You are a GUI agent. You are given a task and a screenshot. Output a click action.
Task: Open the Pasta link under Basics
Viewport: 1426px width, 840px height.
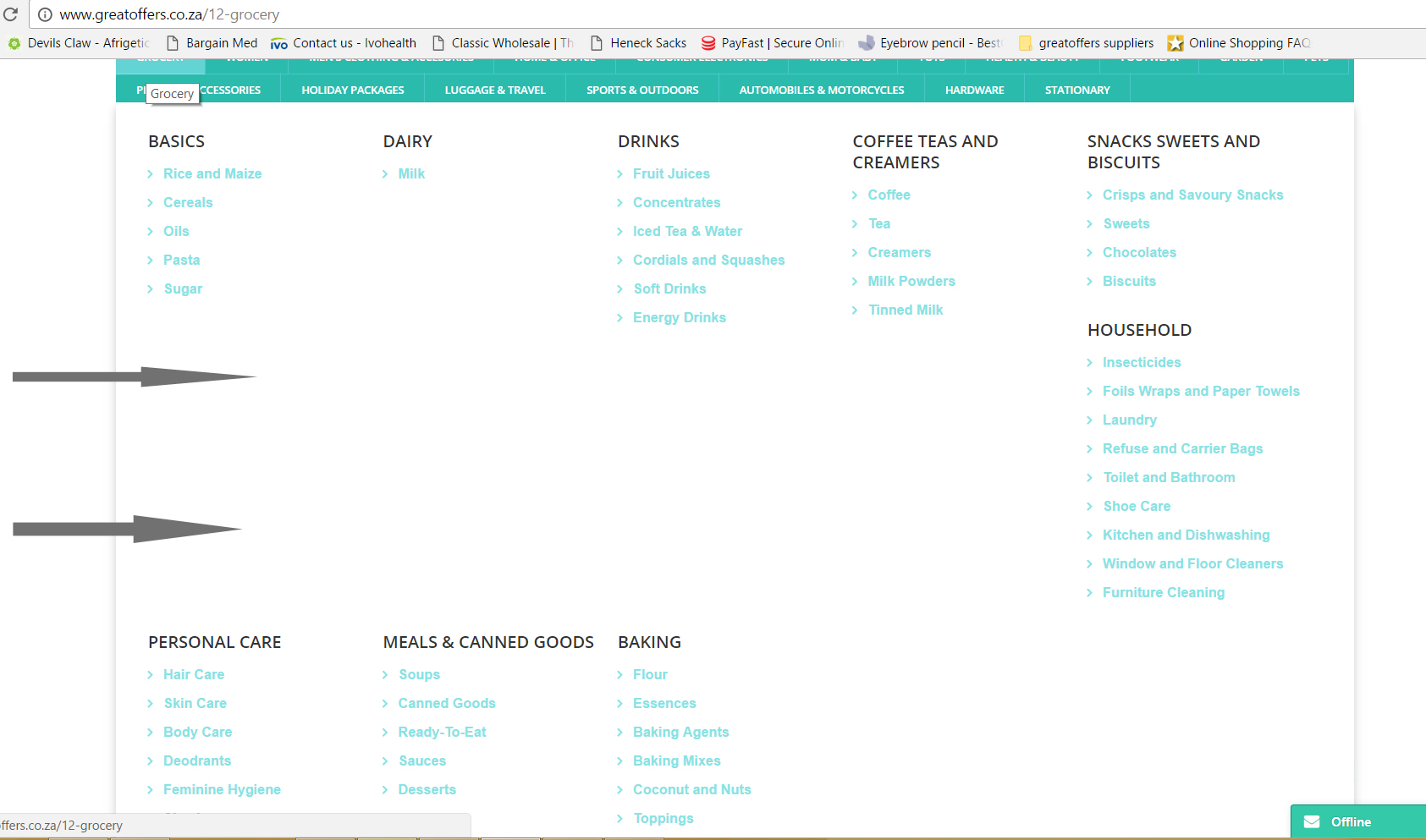tap(182, 260)
